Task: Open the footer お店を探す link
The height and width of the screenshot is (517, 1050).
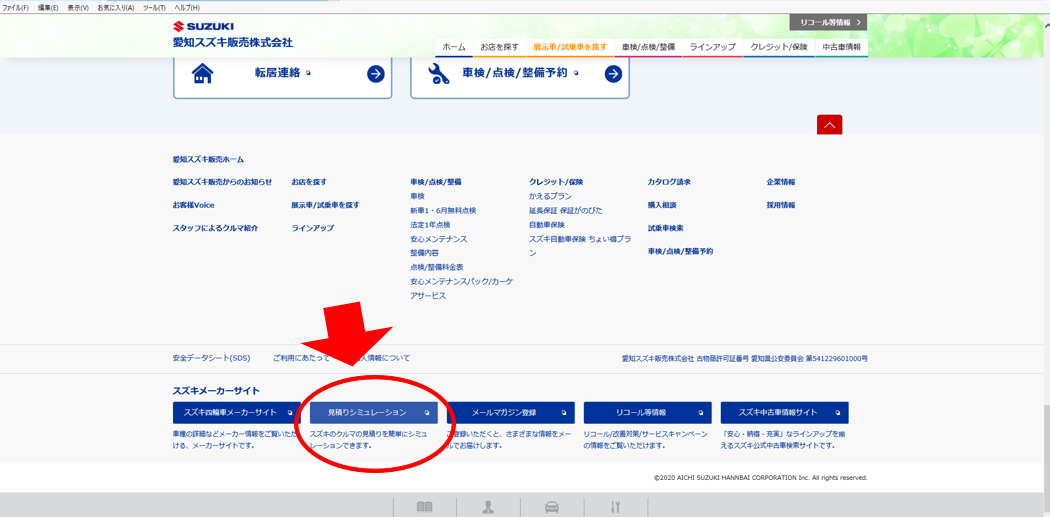Action: (x=309, y=181)
